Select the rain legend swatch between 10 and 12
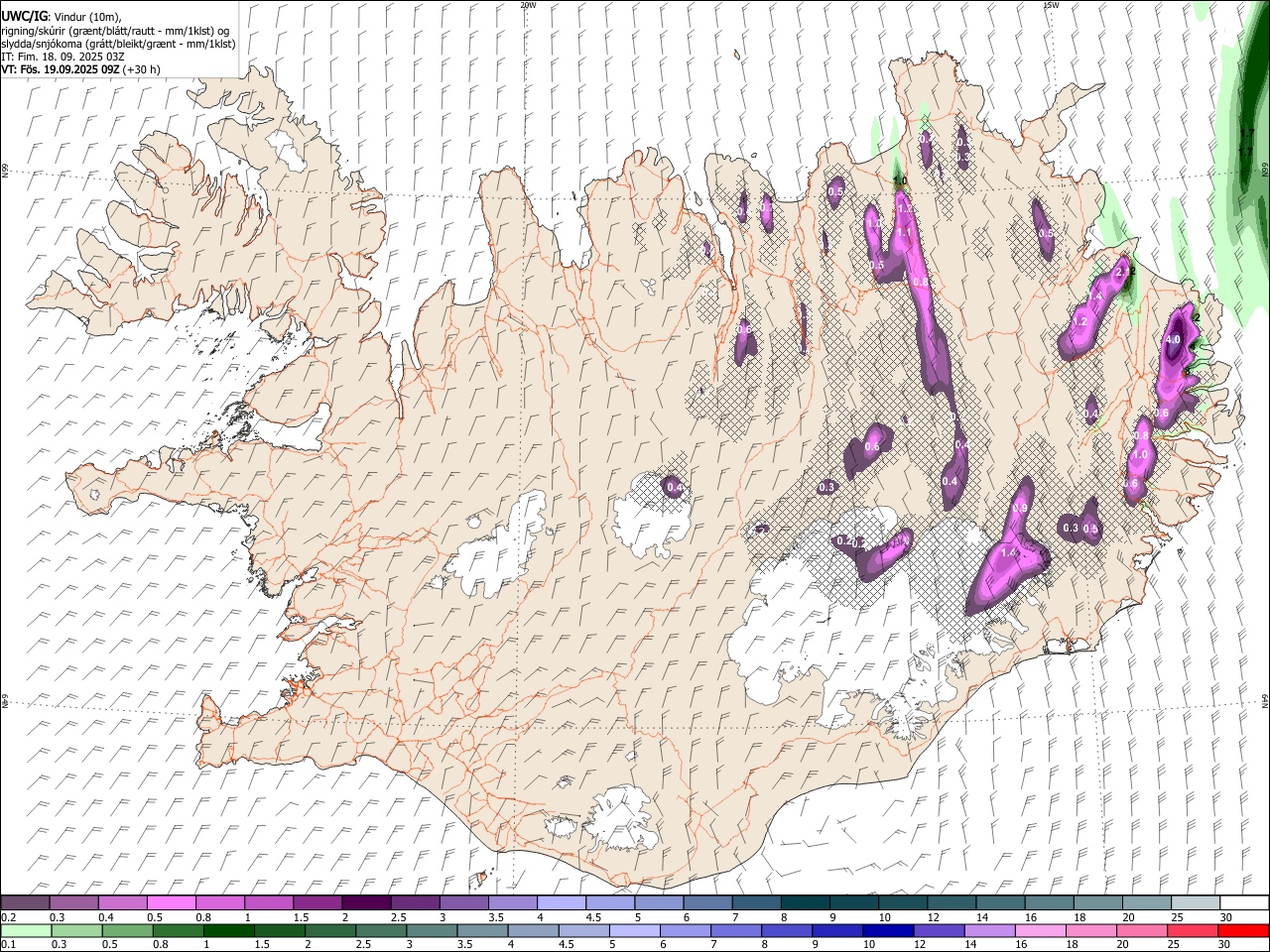Screen dimensions: 1270x952 888,930
